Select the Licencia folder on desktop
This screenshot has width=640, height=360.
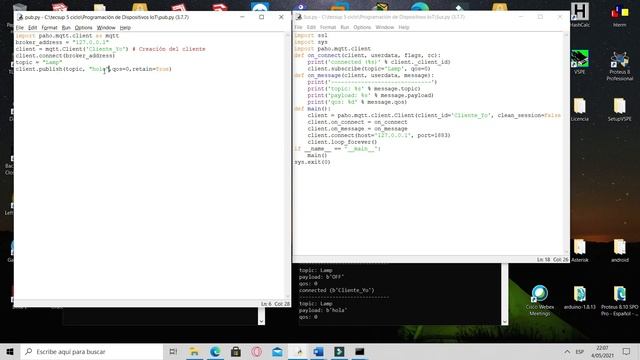[580, 109]
